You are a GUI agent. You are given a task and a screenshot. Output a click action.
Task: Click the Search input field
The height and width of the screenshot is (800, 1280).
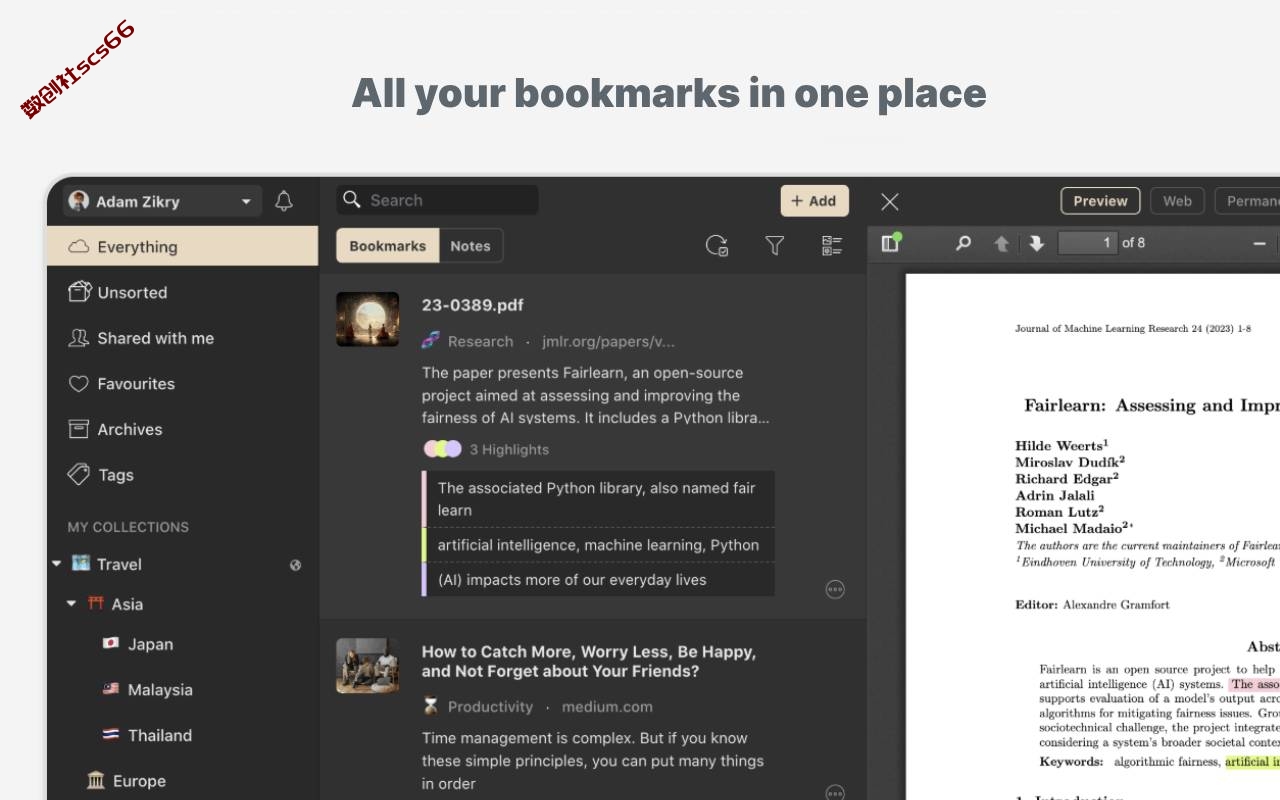[x=437, y=200]
